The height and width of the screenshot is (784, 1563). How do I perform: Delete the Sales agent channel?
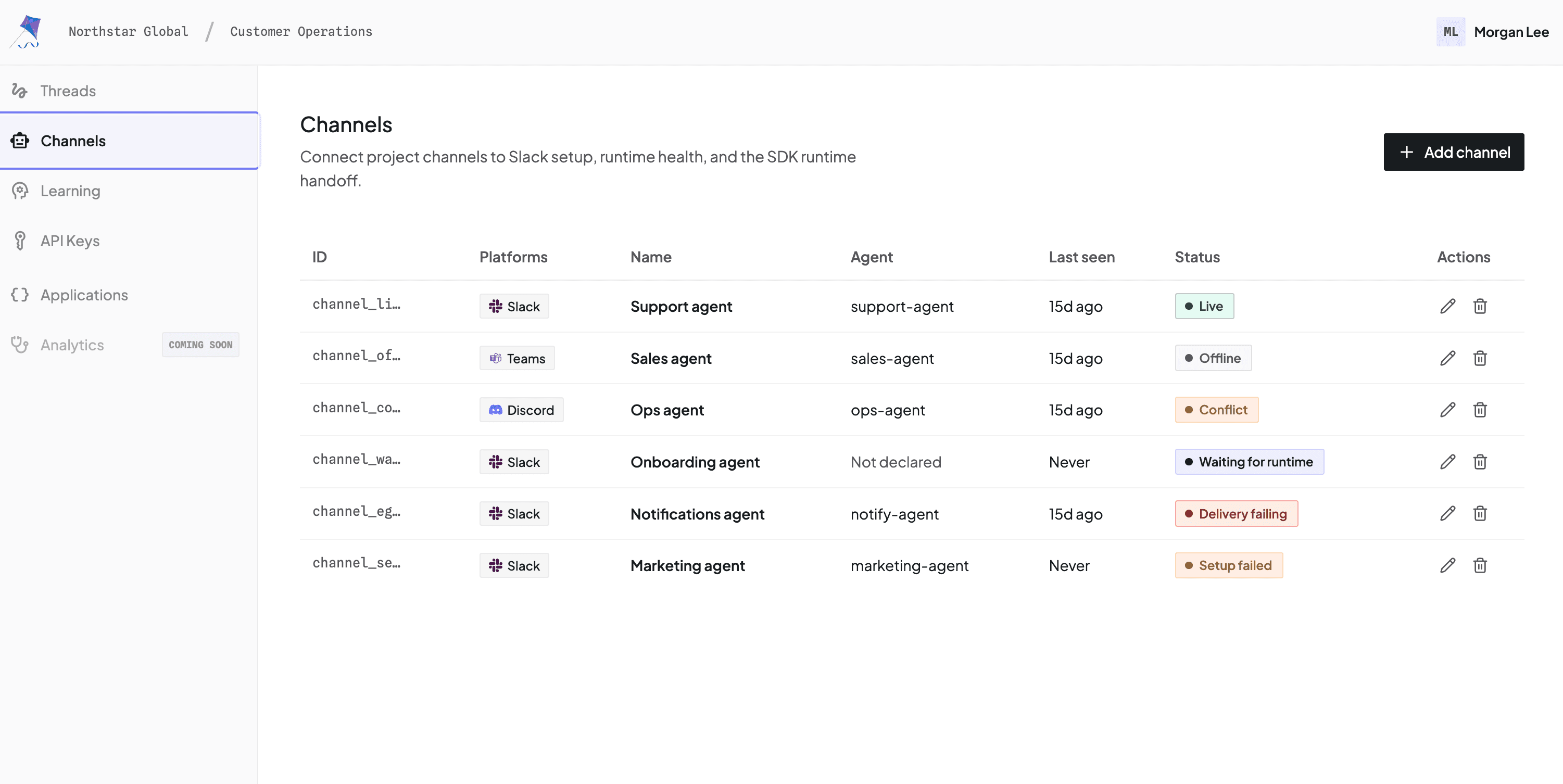coord(1480,358)
